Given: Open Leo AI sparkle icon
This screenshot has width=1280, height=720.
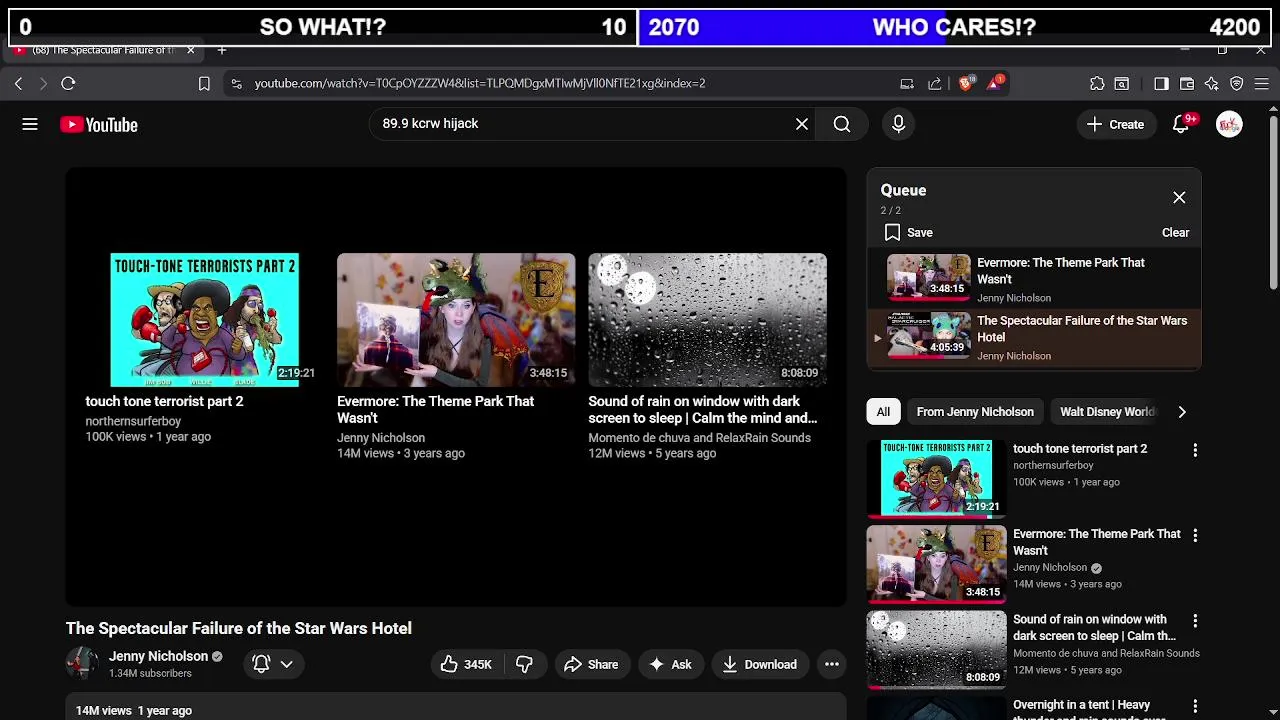Looking at the screenshot, I should pos(1212,84).
